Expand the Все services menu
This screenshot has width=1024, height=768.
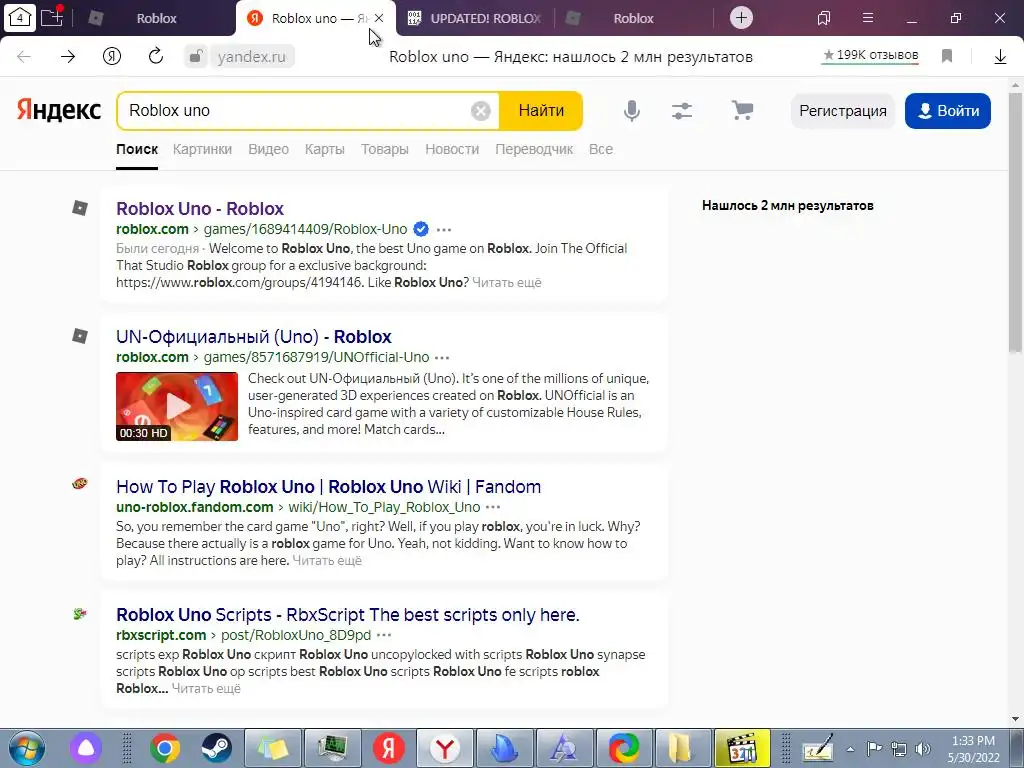pos(601,150)
